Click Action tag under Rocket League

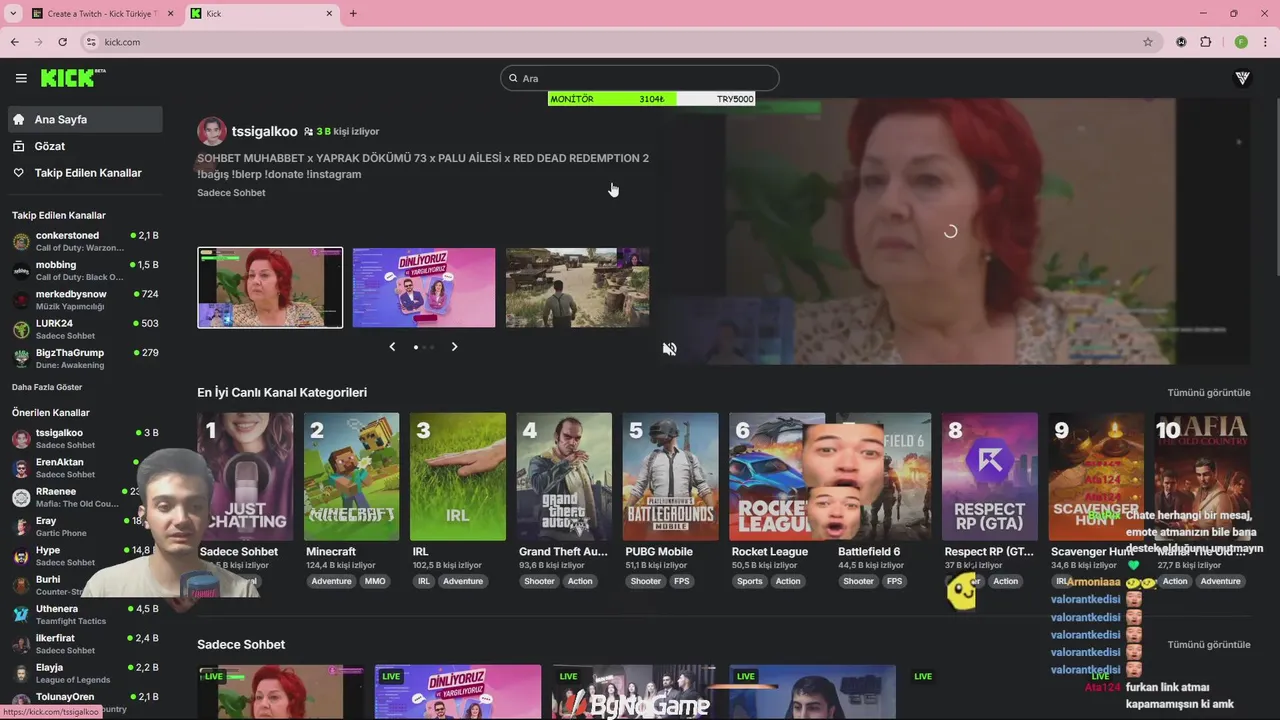click(x=788, y=581)
